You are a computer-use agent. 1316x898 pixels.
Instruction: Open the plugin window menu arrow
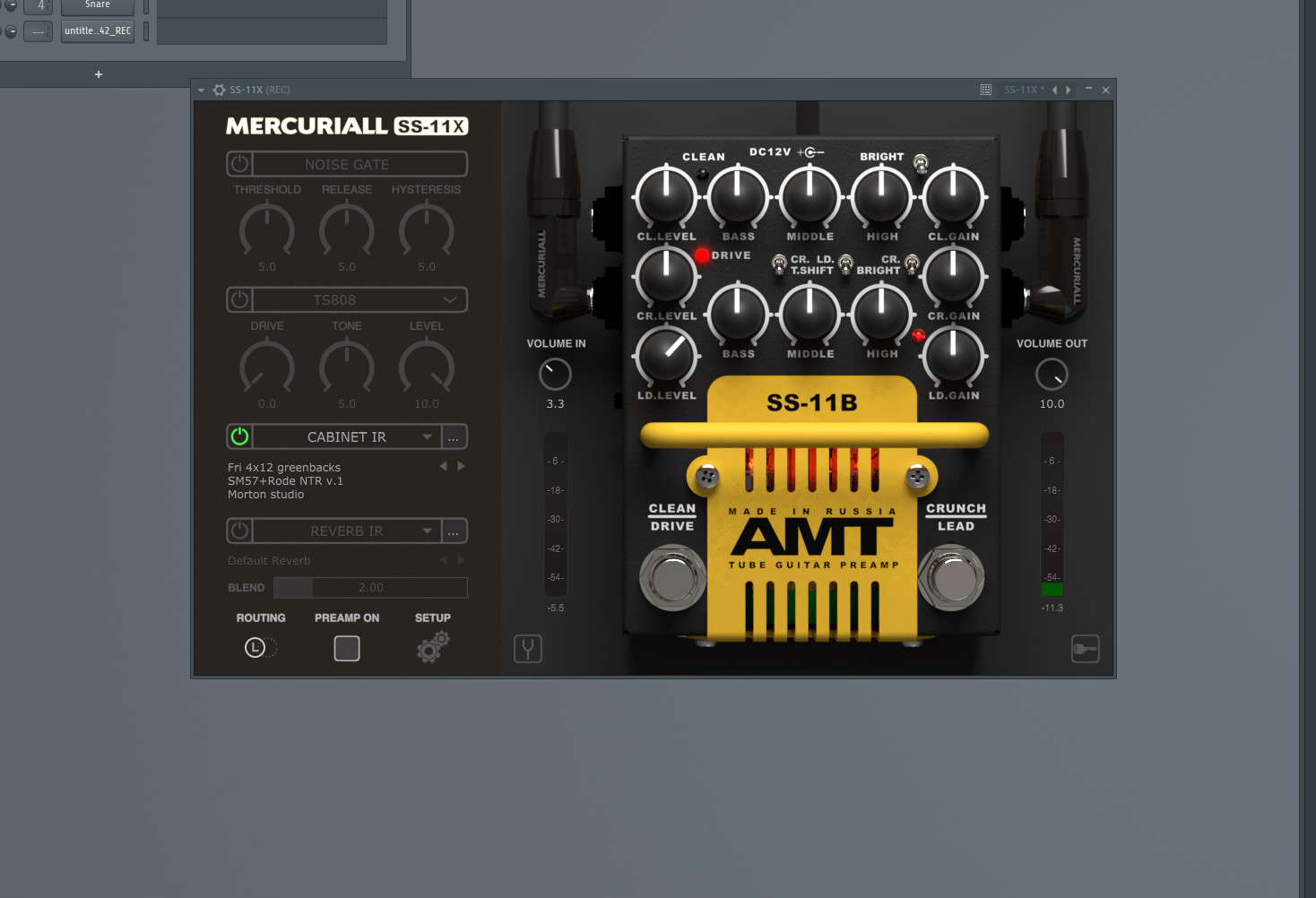point(202,90)
